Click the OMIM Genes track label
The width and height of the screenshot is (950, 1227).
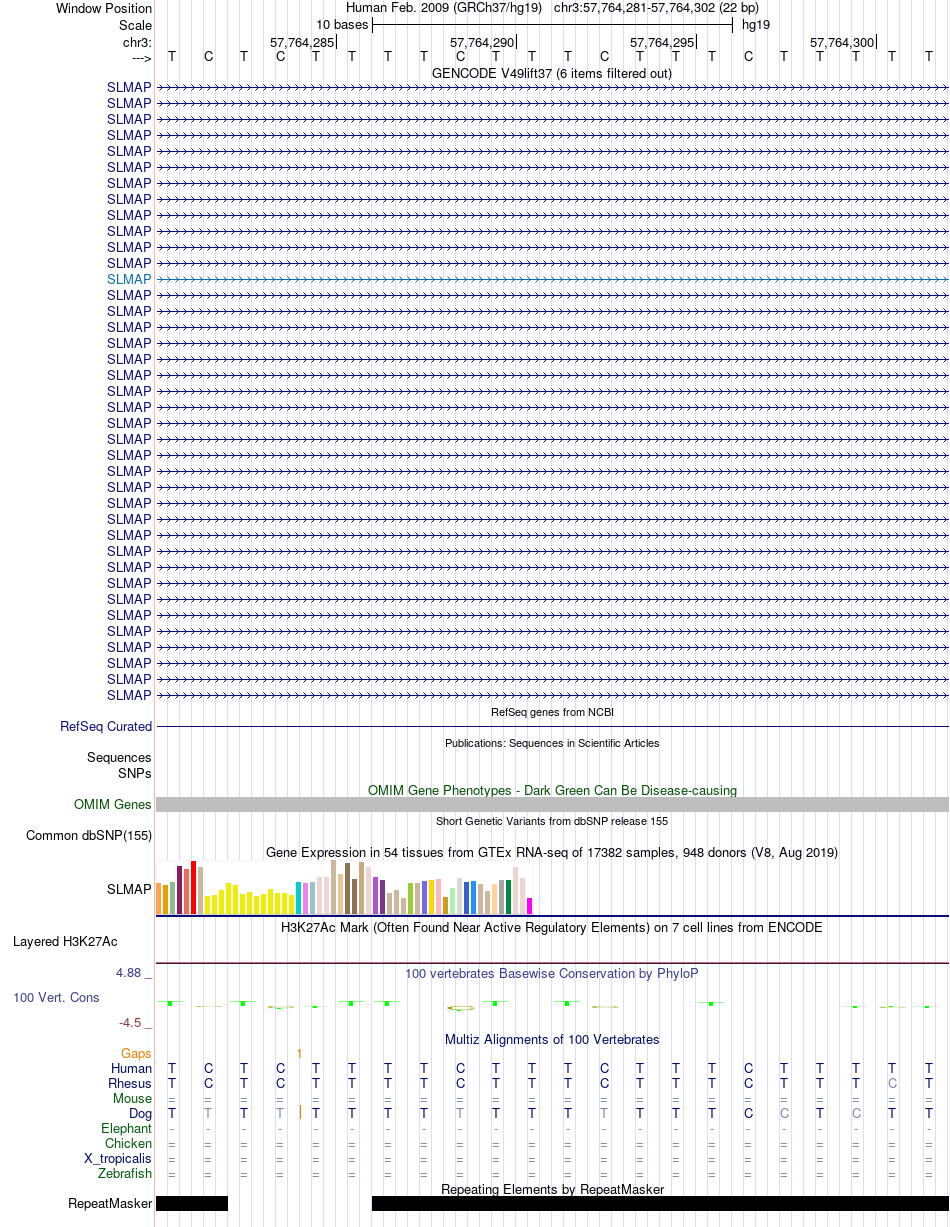(x=113, y=805)
